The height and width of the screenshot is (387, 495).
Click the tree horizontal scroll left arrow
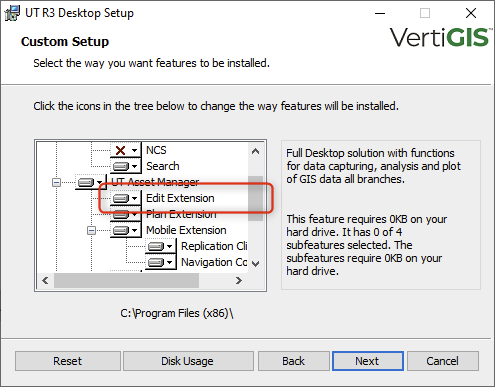click(x=45, y=280)
